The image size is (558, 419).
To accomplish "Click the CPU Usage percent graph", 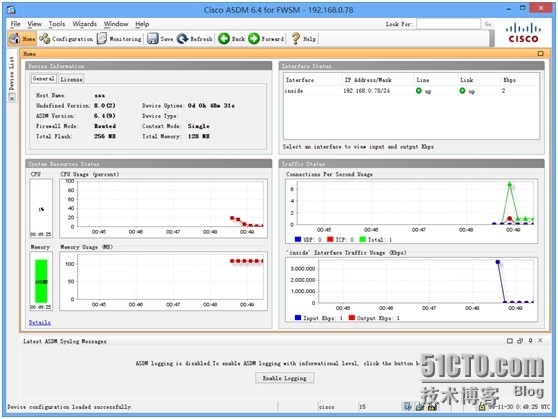I will point(163,208).
